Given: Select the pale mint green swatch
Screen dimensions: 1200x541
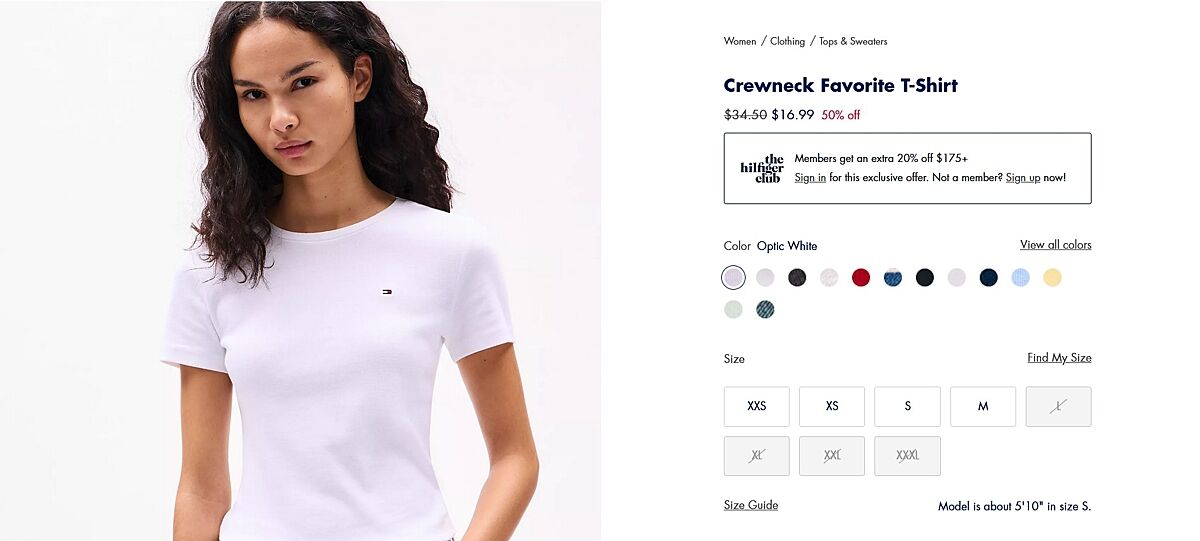Looking at the screenshot, I should (x=733, y=309).
